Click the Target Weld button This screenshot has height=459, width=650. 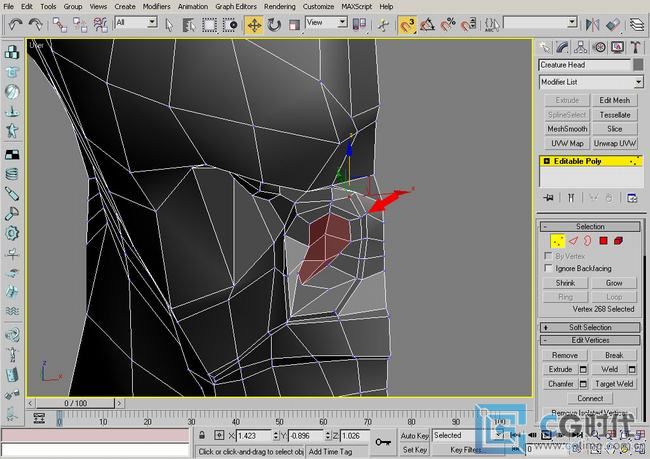click(614, 384)
